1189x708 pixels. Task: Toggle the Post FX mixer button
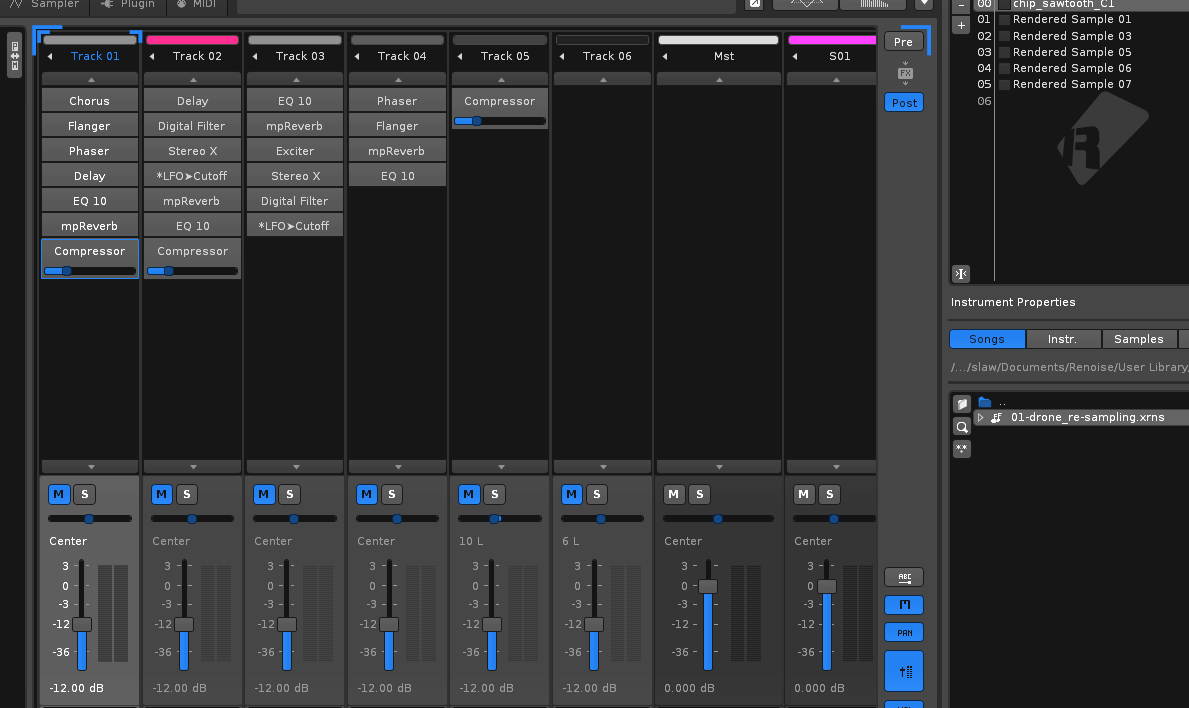pyautogui.click(x=904, y=103)
